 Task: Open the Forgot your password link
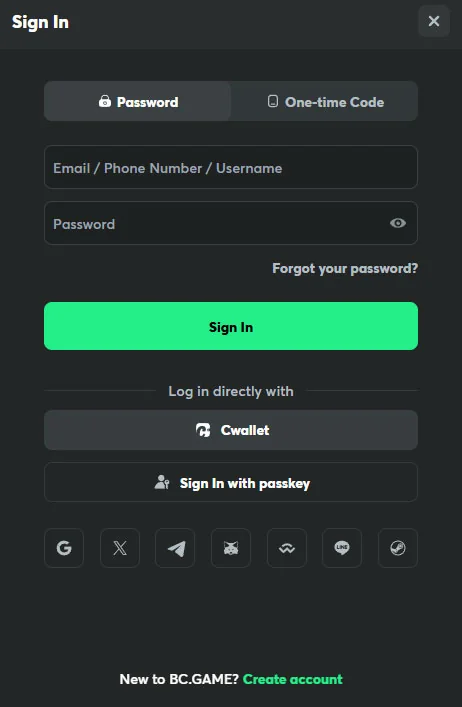pyautogui.click(x=345, y=268)
